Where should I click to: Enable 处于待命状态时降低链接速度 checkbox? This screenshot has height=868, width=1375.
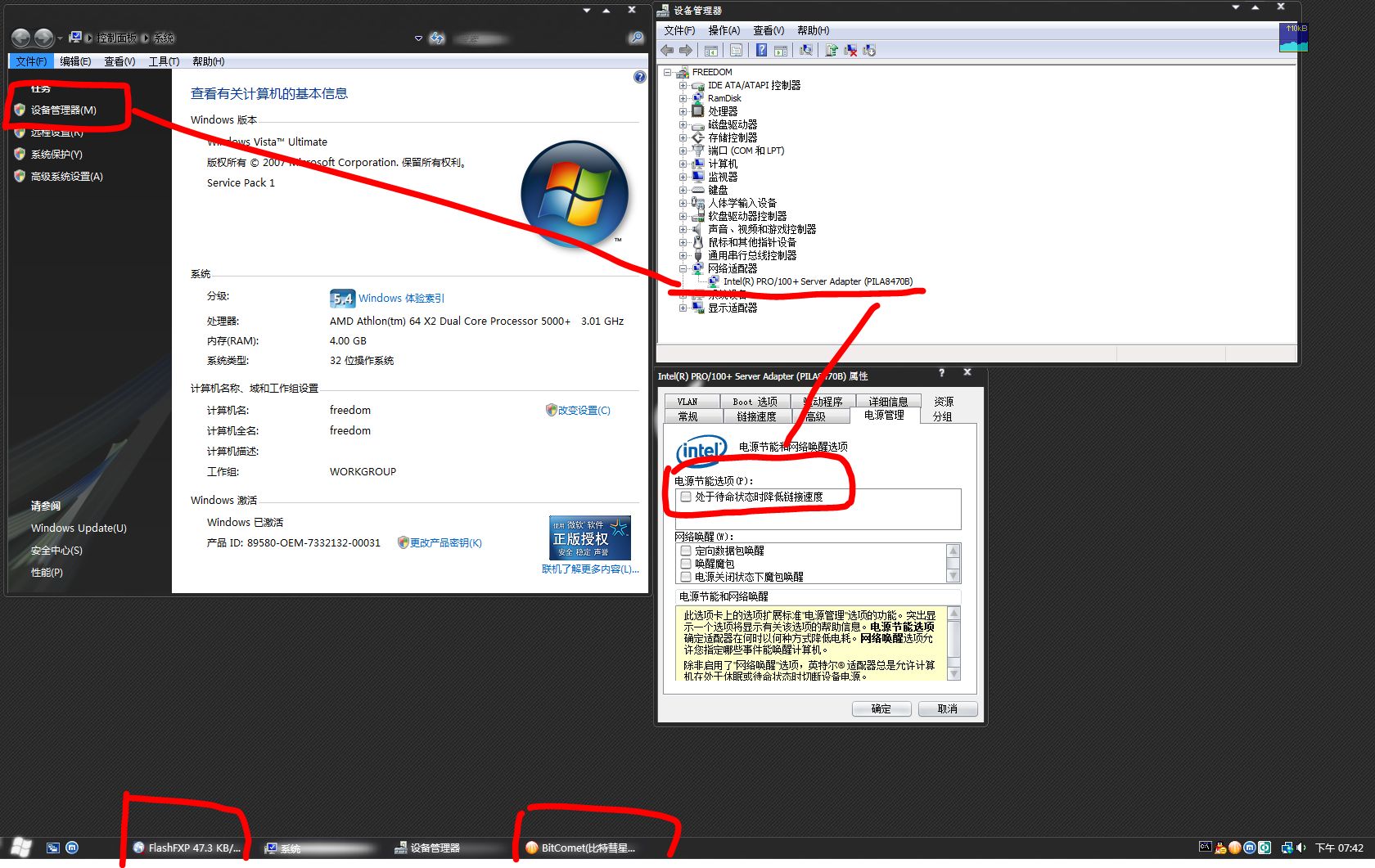click(x=686, y=497)
